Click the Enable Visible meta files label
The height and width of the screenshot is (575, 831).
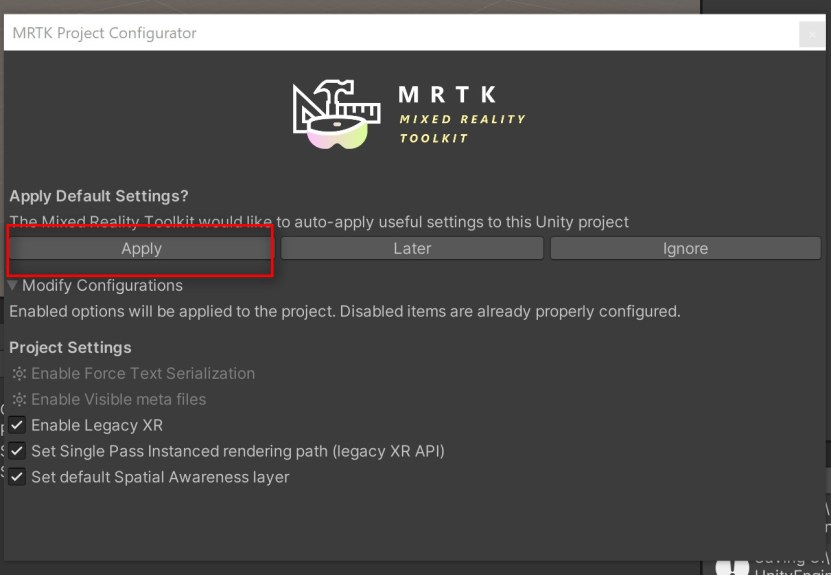point(119,399)
